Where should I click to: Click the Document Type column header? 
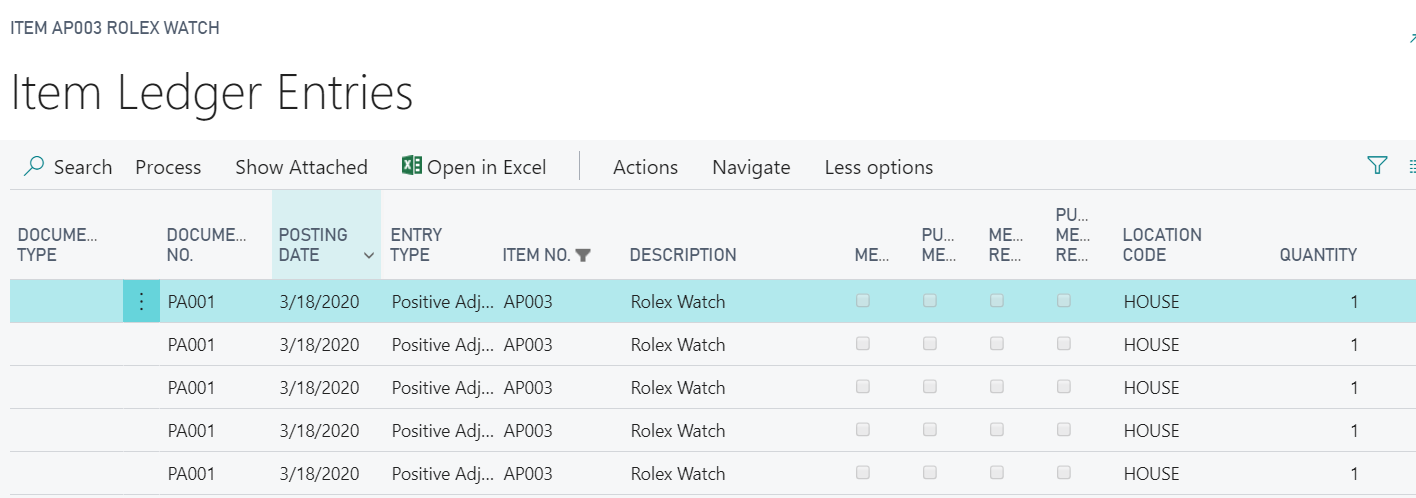click(x=58, y=245)
